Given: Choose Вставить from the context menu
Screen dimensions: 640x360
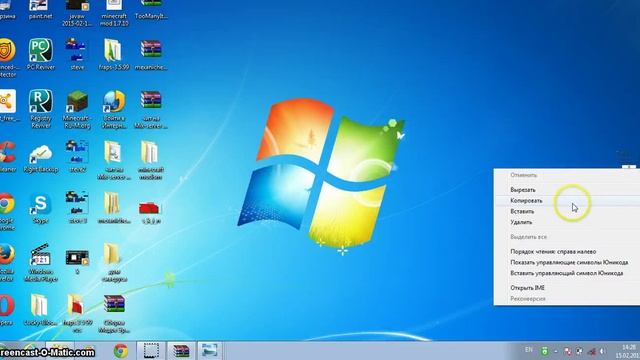Looking at the screenshot, I should (x=567, y=211).
